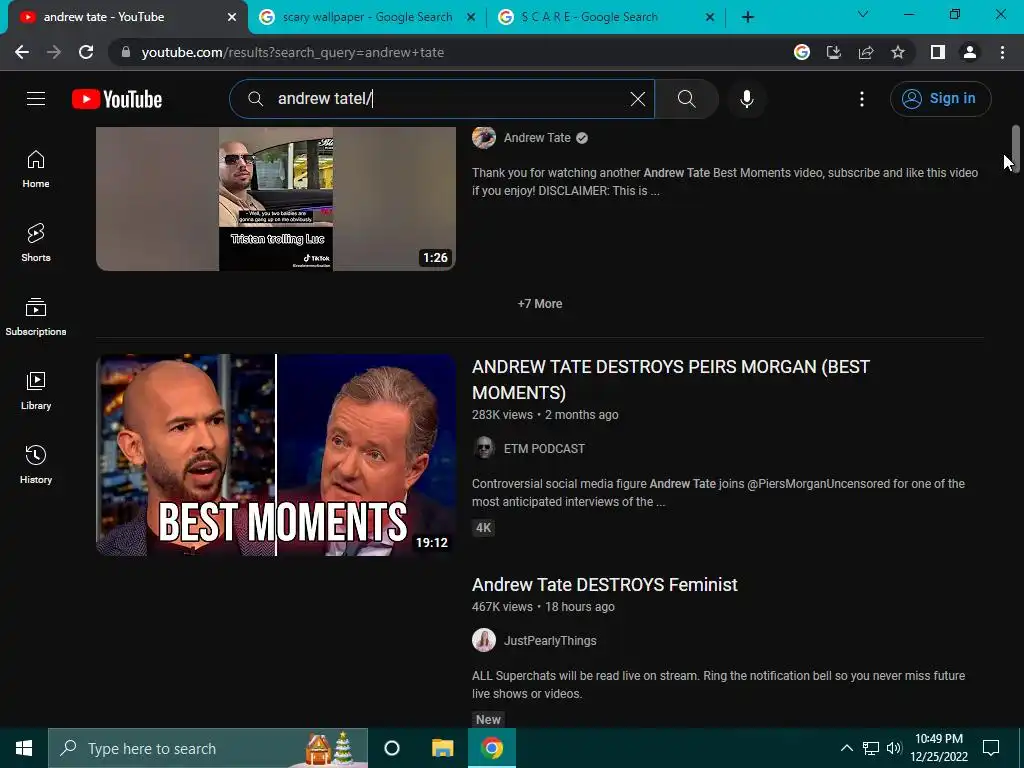The height and width of the screenshot is (768, 1024).
Task: Open the volume control in tray
Action: point(894,748)
